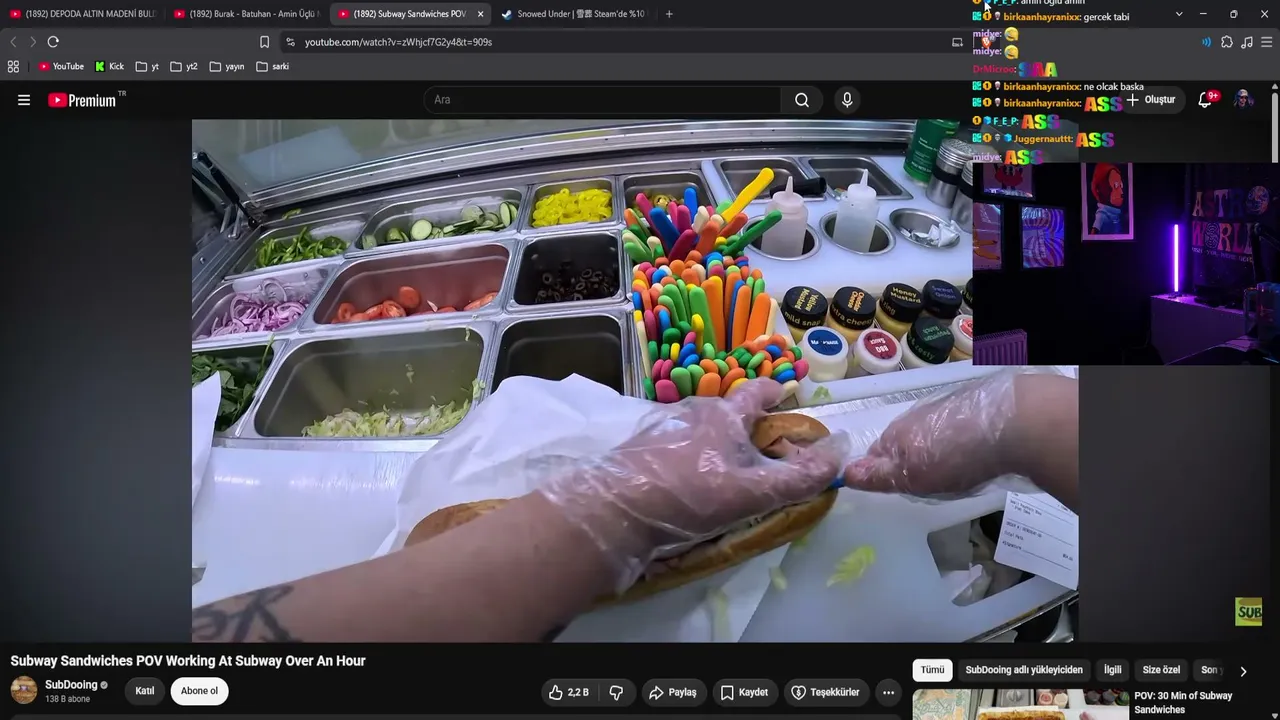The width and height of the screenshot is (1280, 720).
Task: Open the media control music icon
Action: point(1247,42)
